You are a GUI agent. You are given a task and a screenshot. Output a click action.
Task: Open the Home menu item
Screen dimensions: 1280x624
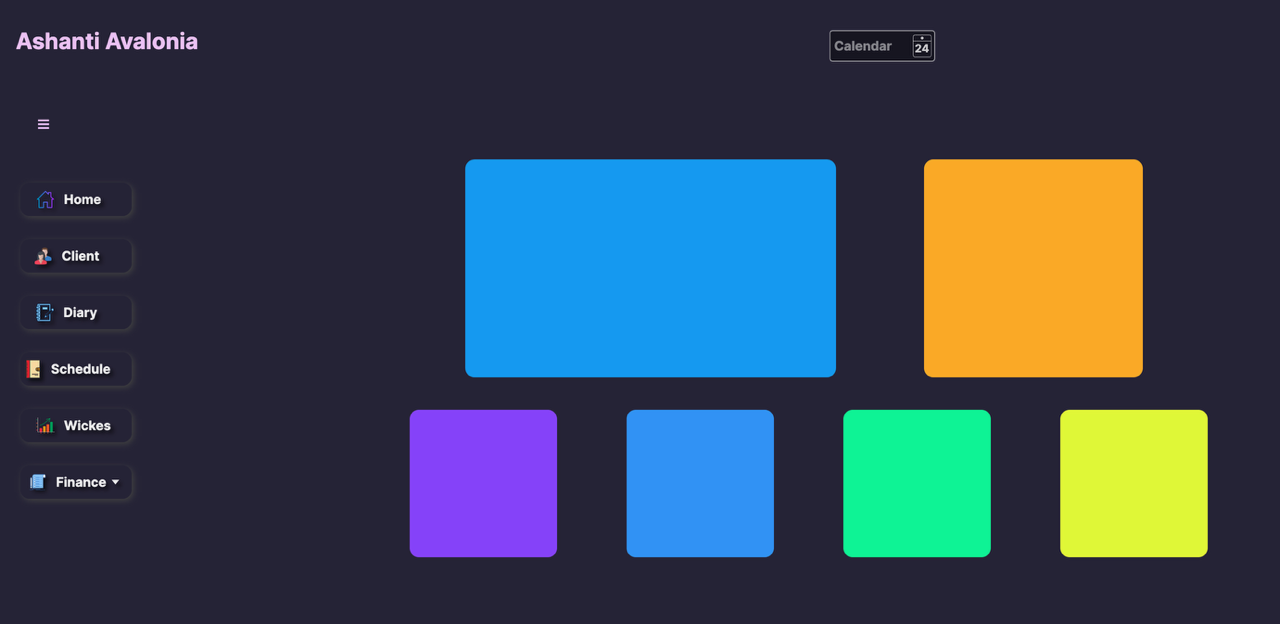coord(82,200)
